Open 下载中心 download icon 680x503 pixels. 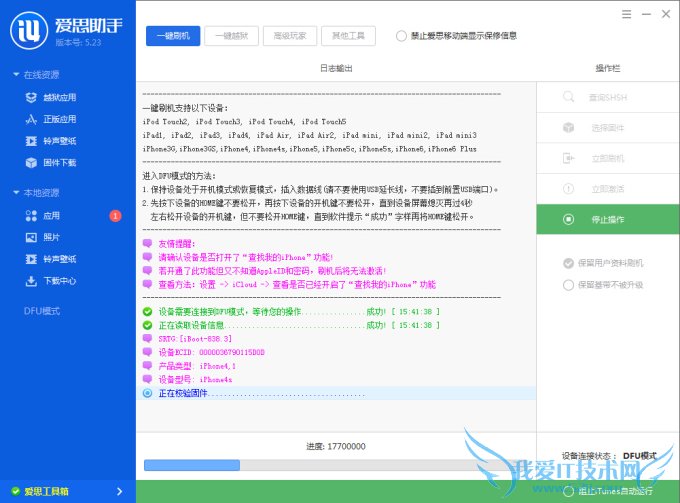click(31, 281)
